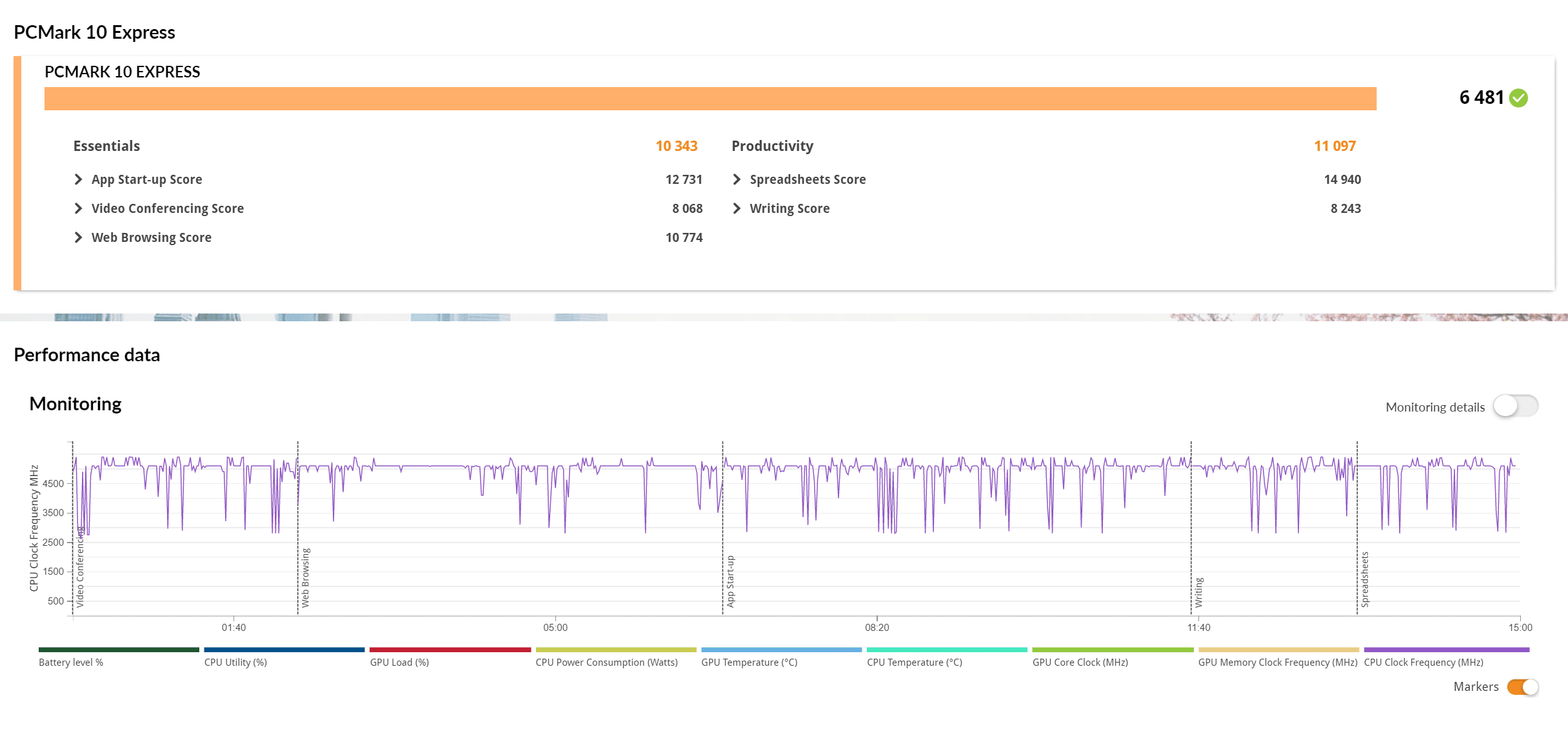Image resolution: width=1568 pixels, height=738 pixels.
Task: Click the Video Conferencing value 8 068
Action: [x=688, y=208]
